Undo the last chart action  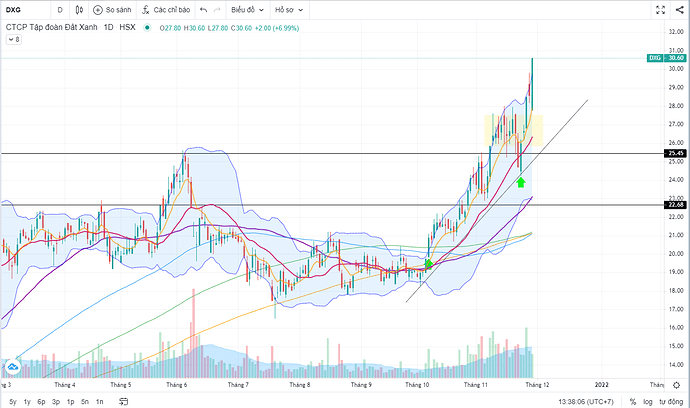203,10
